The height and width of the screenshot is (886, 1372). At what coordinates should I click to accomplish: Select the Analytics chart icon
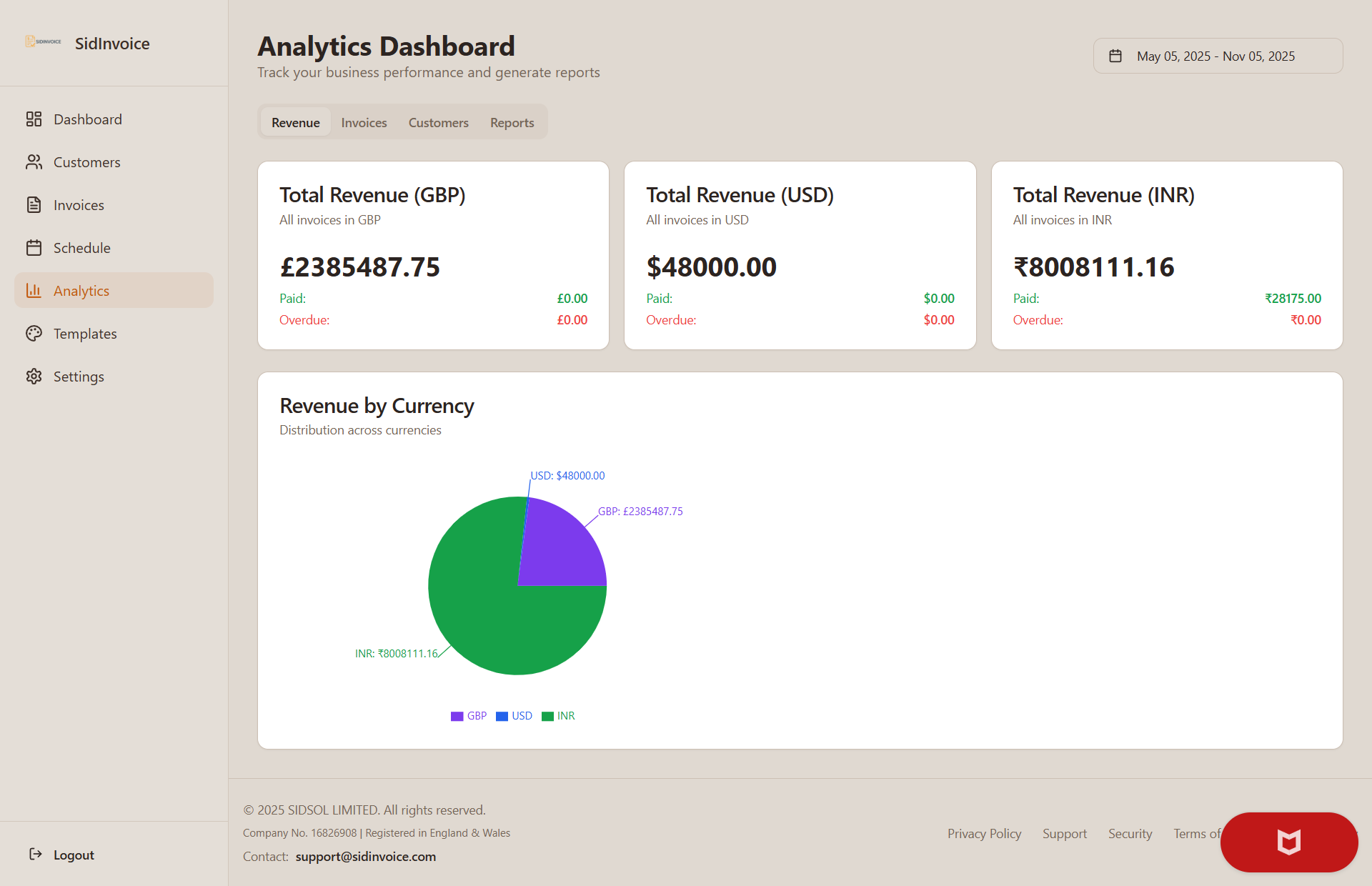(x=34, y=290)
